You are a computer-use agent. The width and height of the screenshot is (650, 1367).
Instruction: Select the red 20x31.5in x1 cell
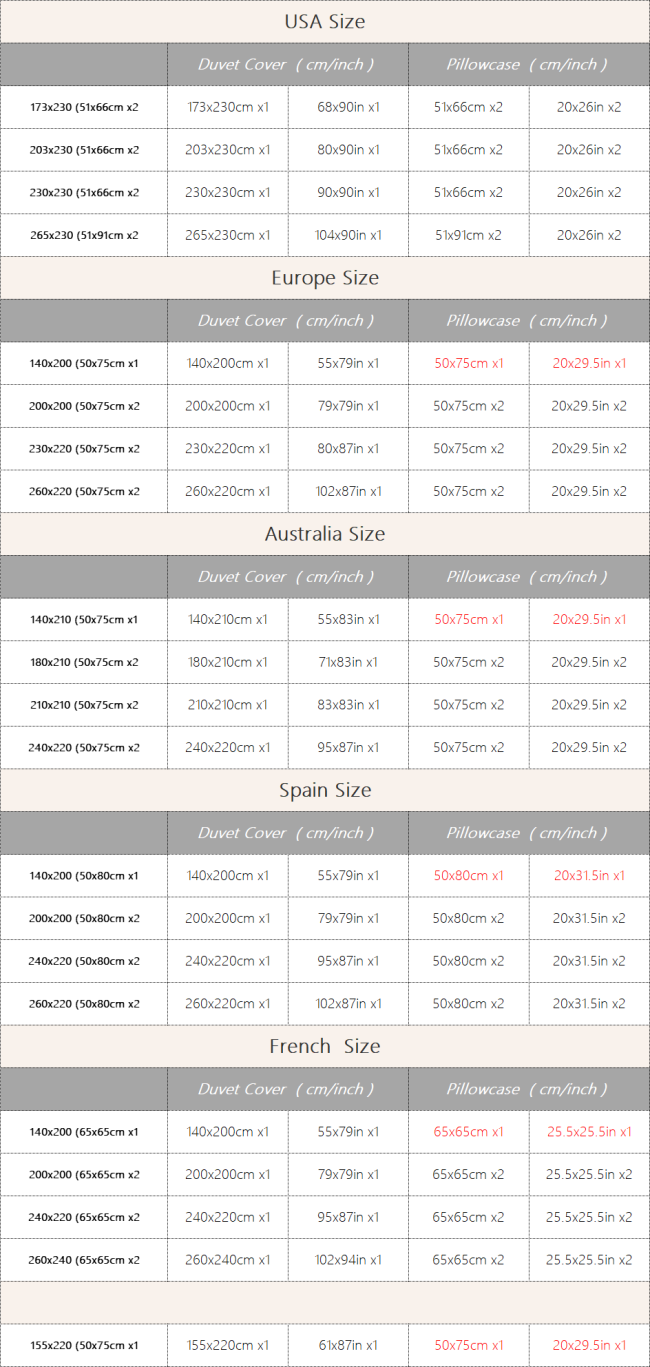point(589,876)
